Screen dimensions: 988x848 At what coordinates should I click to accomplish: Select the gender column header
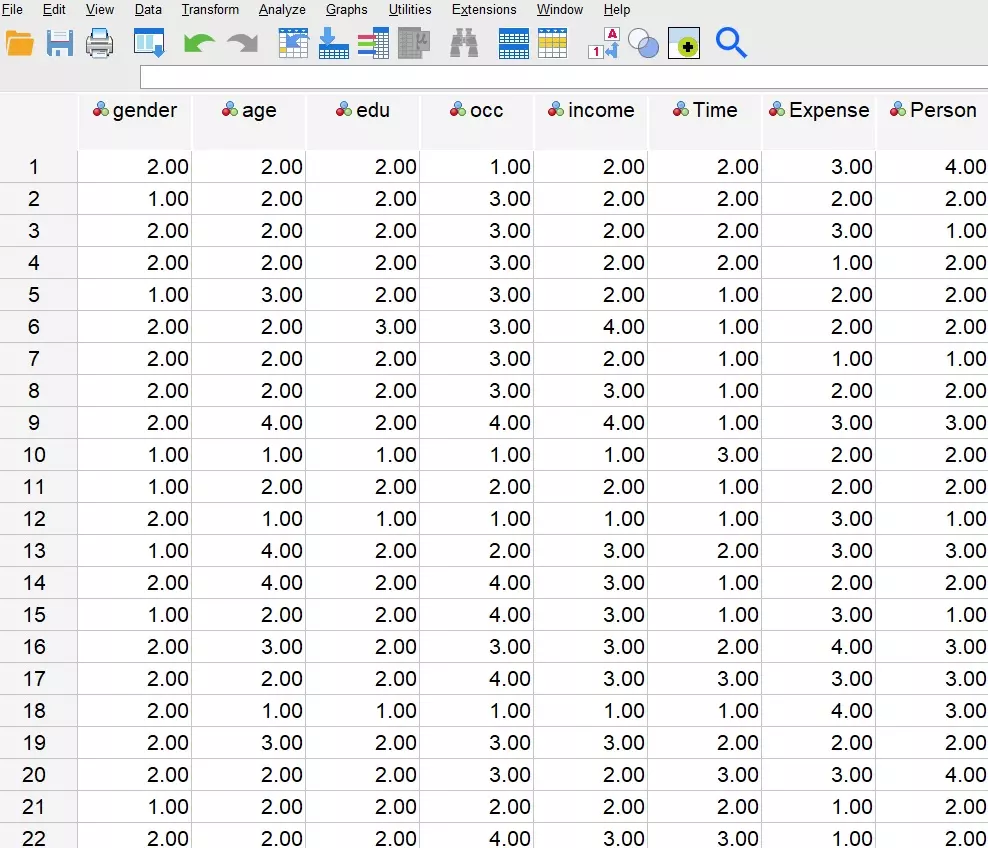tap(135, 122)
